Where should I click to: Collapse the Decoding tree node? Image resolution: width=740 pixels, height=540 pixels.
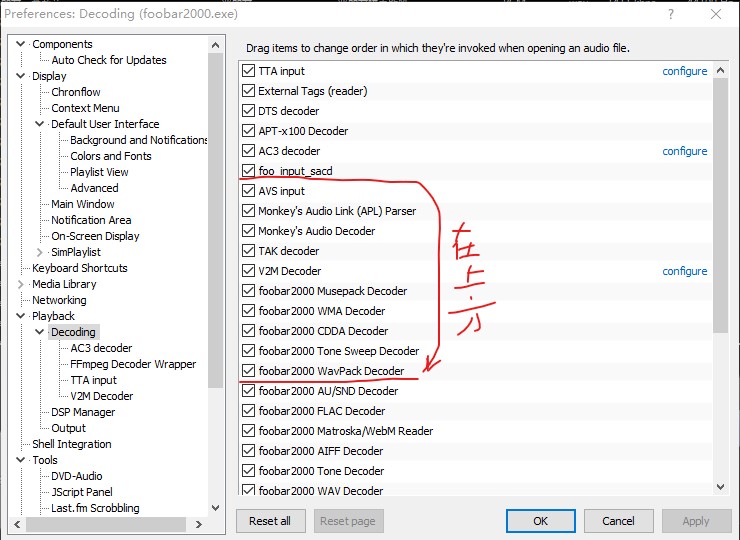[x=40, y=332]
